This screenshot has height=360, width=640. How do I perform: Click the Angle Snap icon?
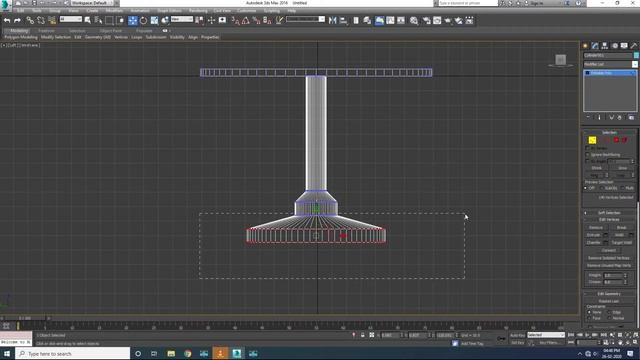[x=246, y=20]
